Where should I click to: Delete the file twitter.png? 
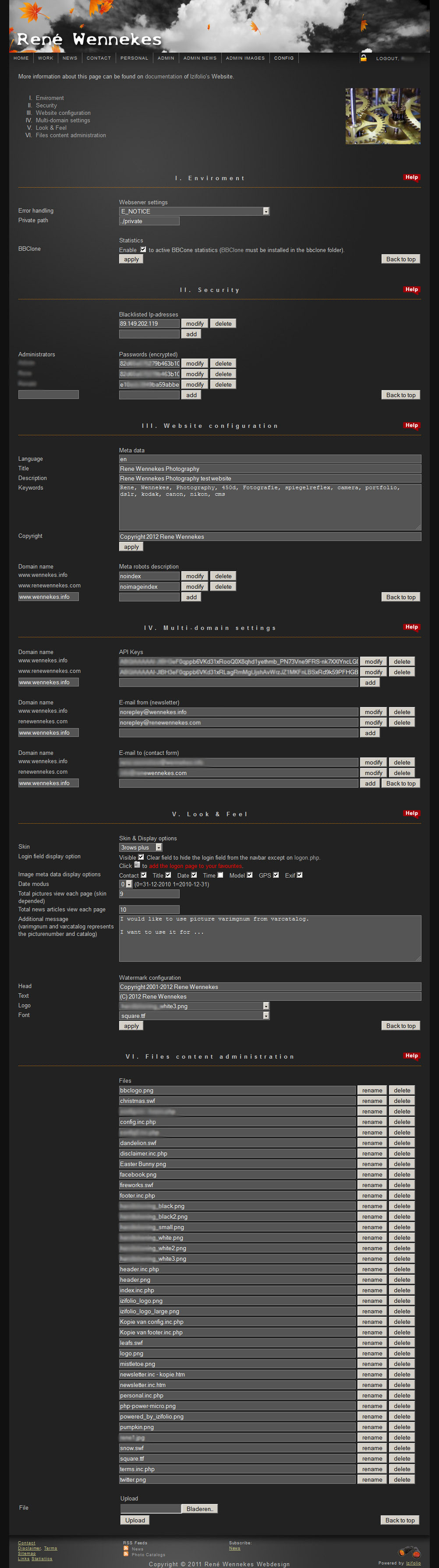(x=402, y=1480)
